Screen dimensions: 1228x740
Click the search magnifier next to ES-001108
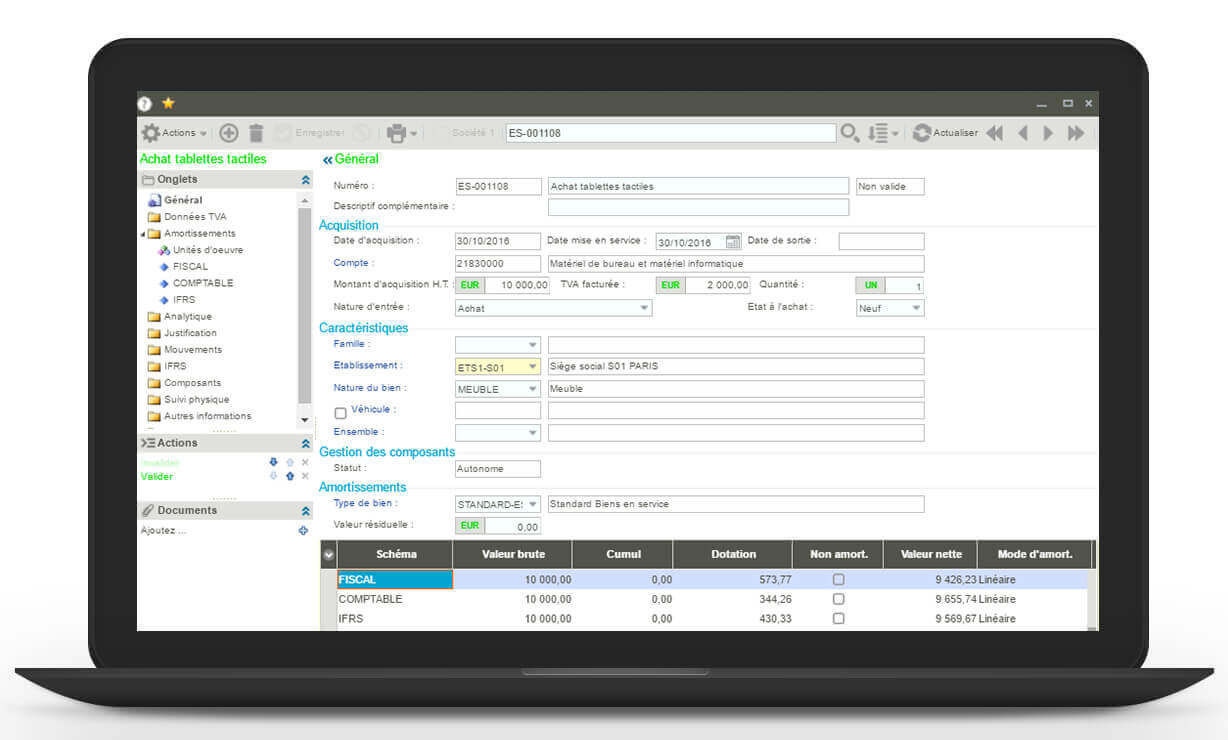click(x=850, y=131)
